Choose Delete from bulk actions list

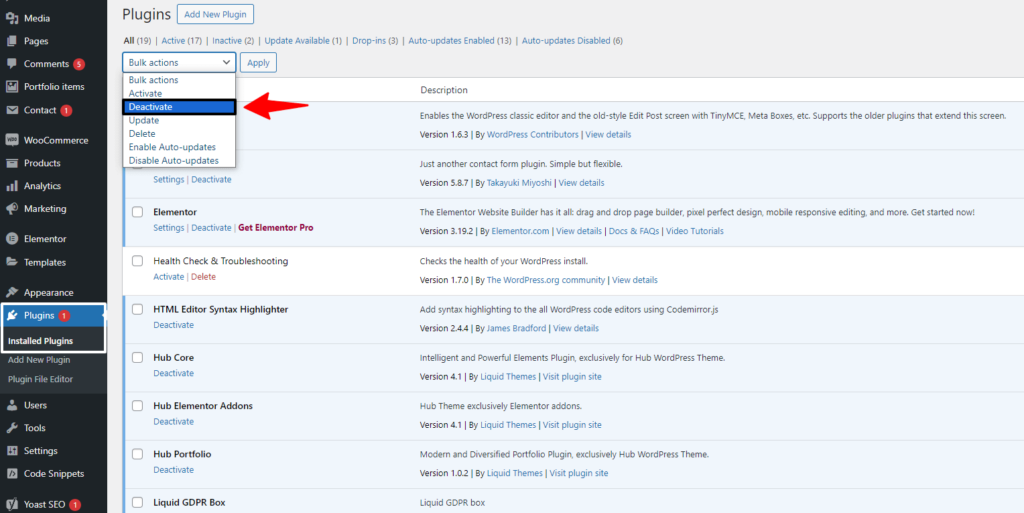click(179, 134)
